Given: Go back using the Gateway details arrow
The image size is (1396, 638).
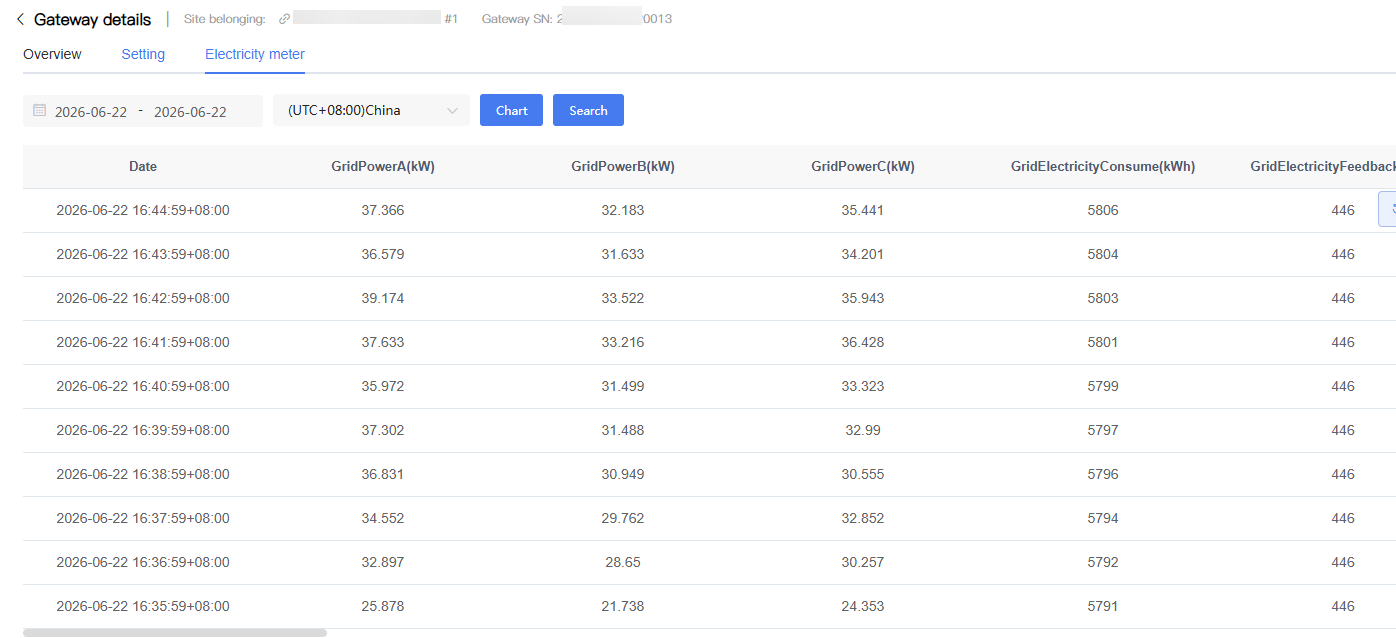Looking at the screenshot, I should tap(20, 19).
